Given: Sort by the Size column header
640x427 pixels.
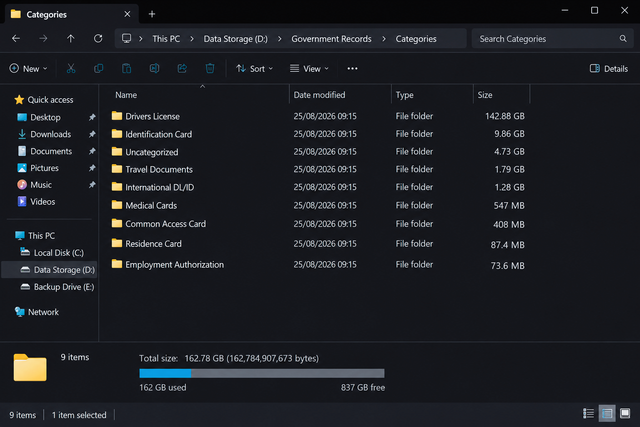Looking at the screenshot, I should pyautogui.click(x=485, y=95).
